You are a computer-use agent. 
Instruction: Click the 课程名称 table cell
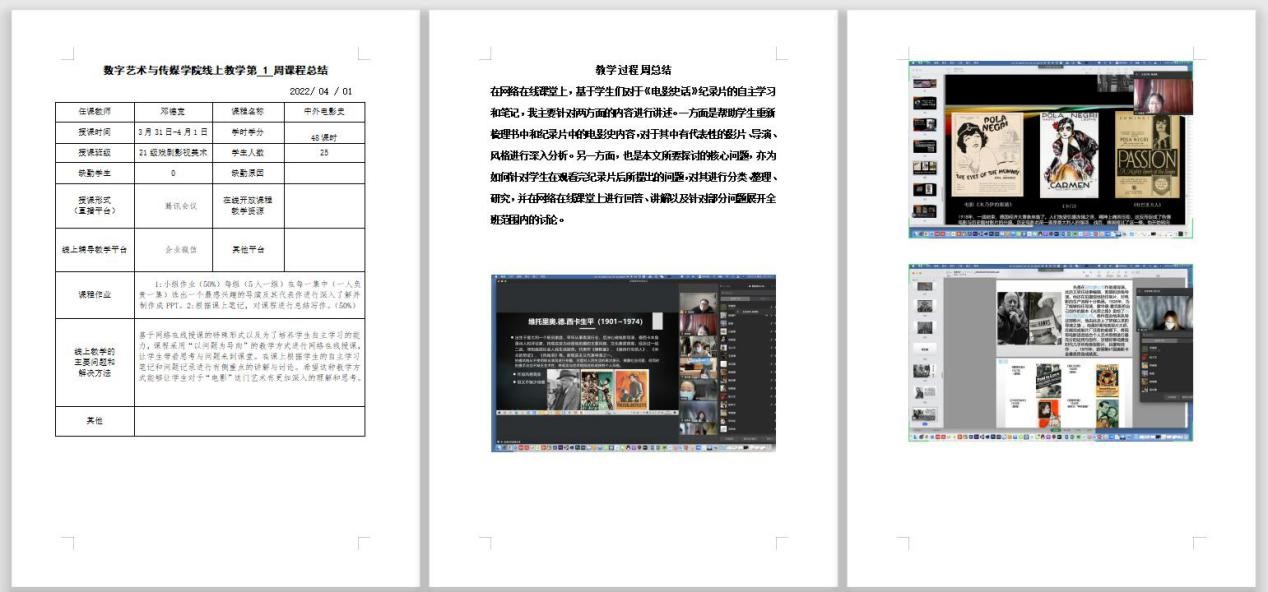click(x=245, y=111)
